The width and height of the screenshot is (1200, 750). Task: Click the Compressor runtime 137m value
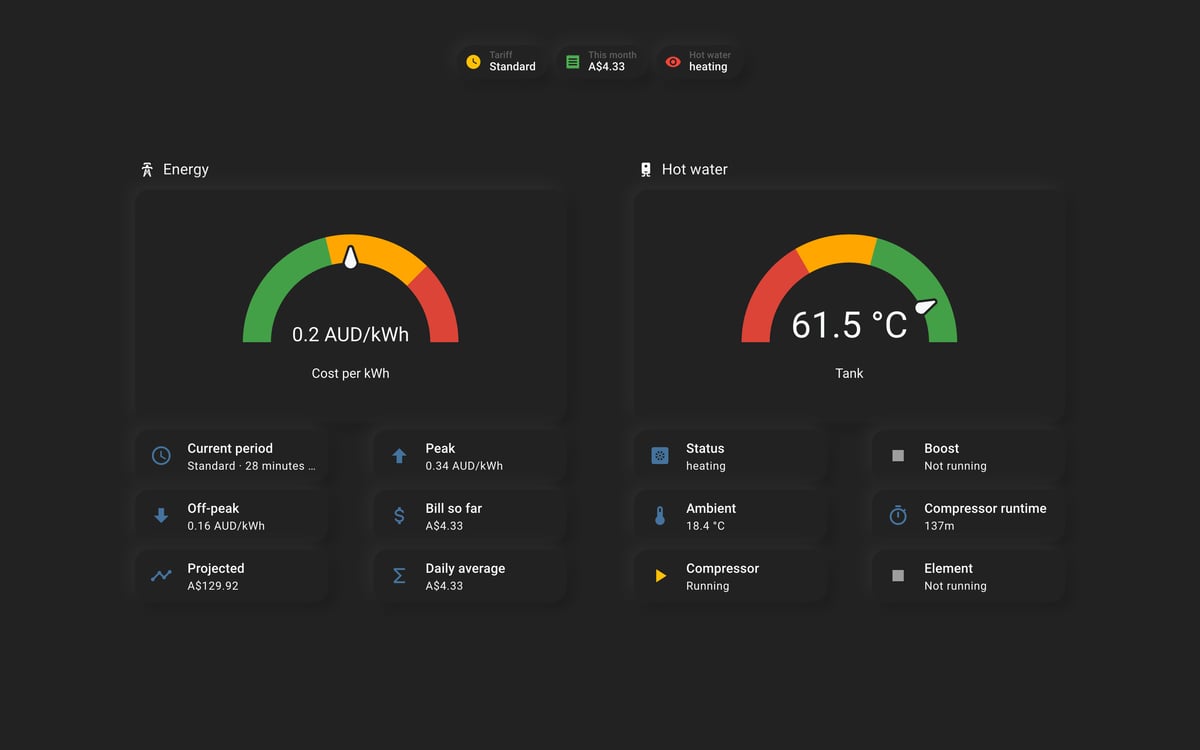939,526
